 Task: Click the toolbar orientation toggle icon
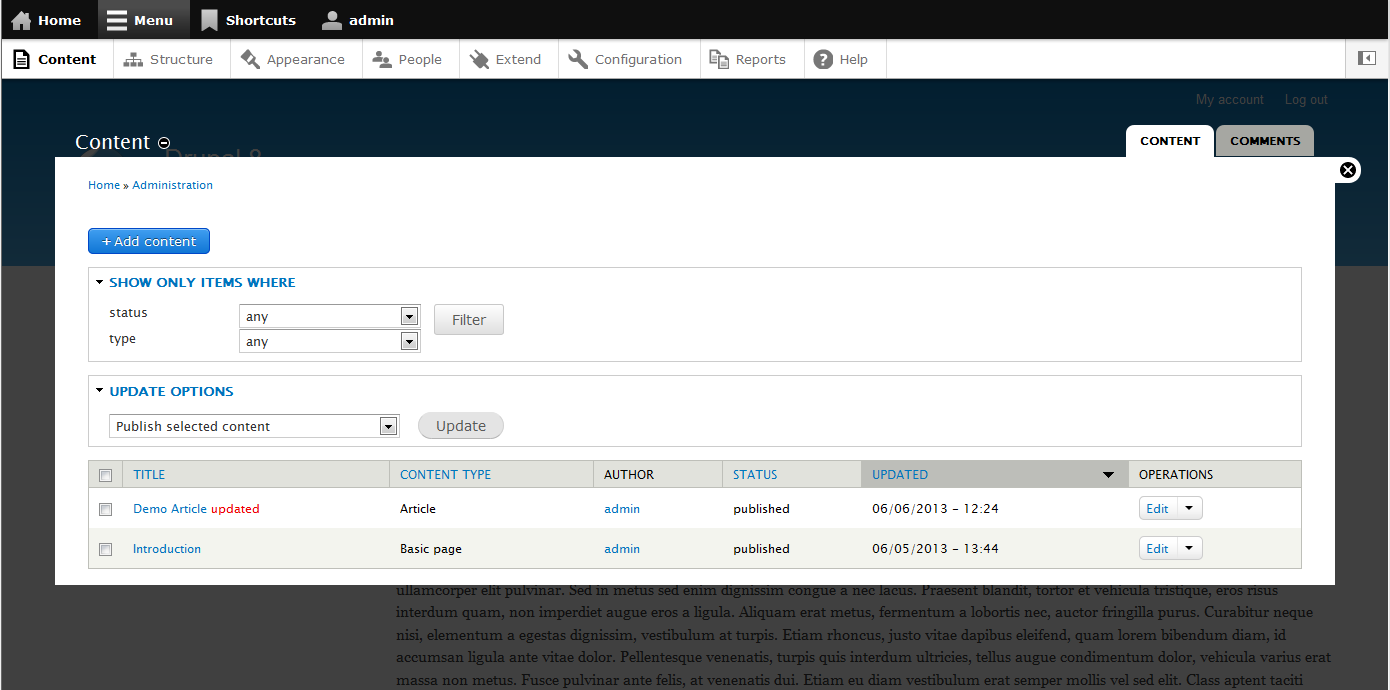(x=1366, y=59)
